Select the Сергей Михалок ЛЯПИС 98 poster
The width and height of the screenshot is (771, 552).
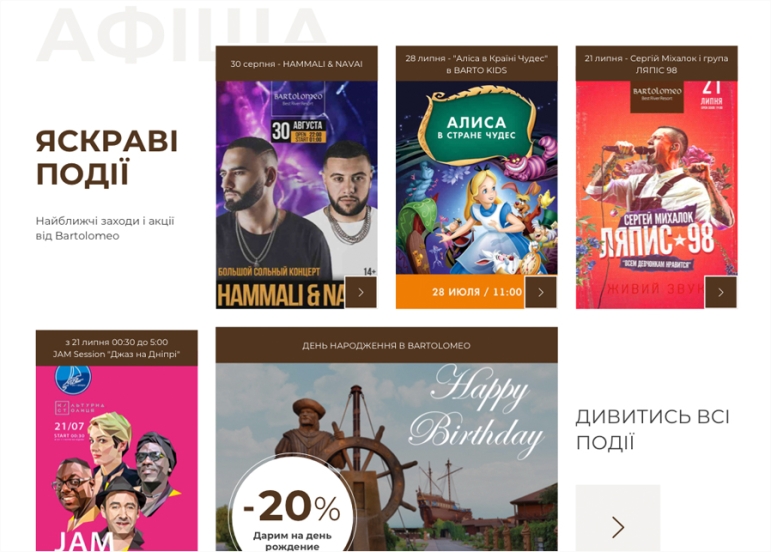656,195
